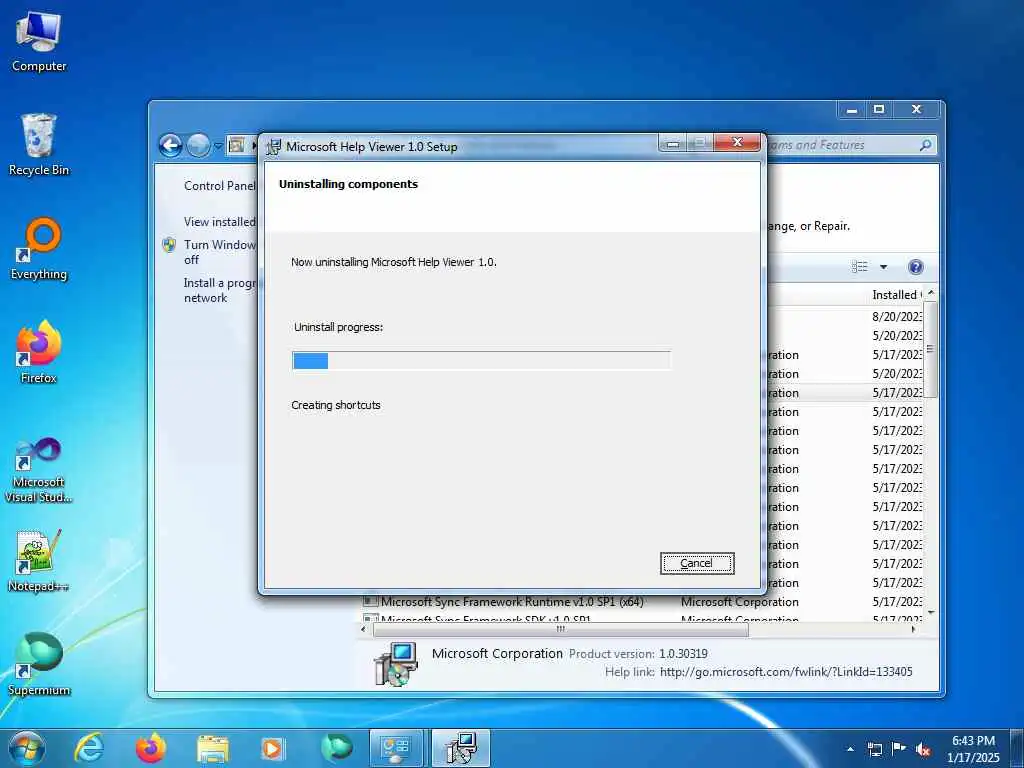Click the vertical scrollbar thumb of program list

[931, 349]
